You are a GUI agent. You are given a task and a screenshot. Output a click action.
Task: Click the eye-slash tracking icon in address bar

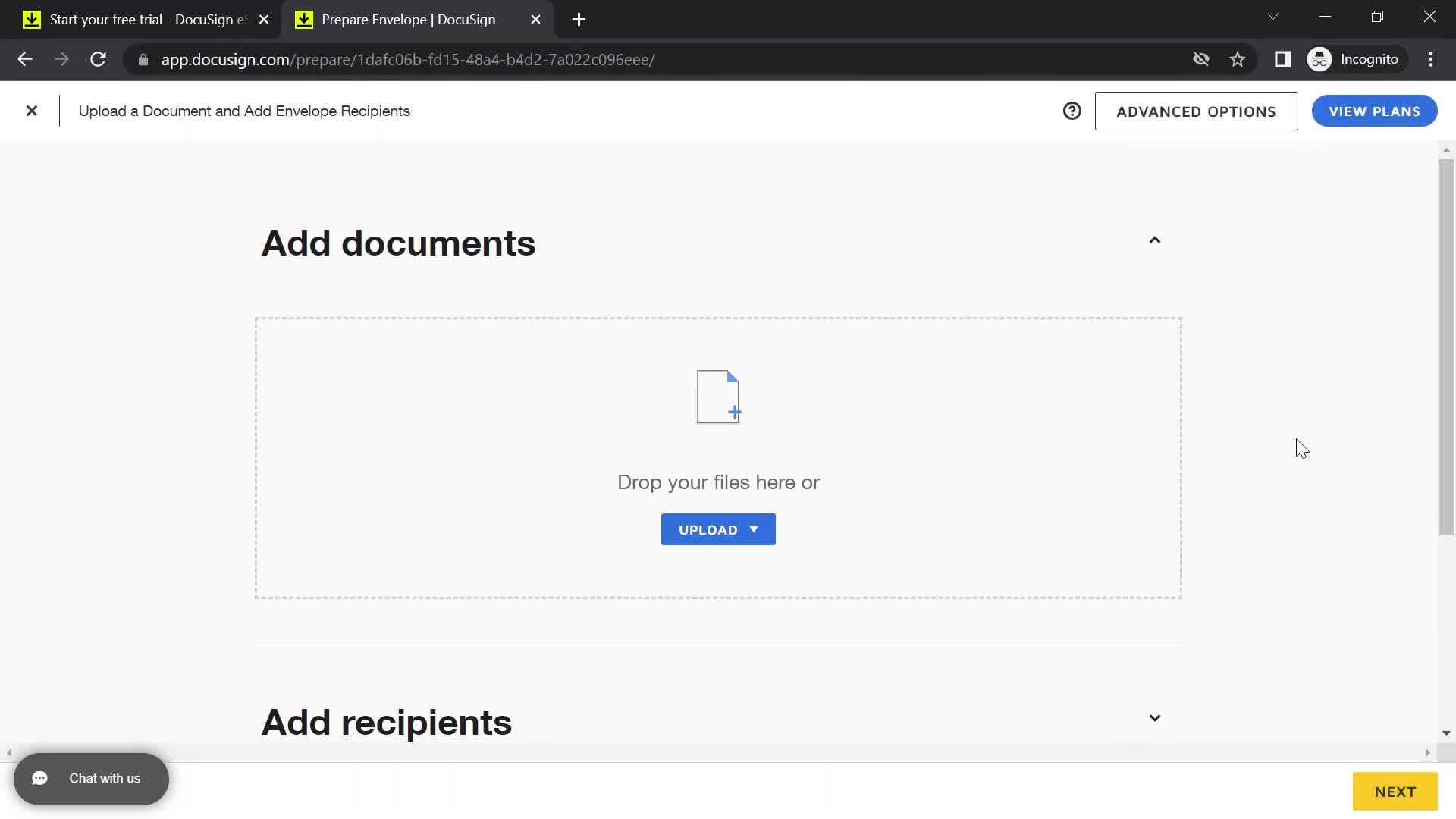coord(1200,59)
